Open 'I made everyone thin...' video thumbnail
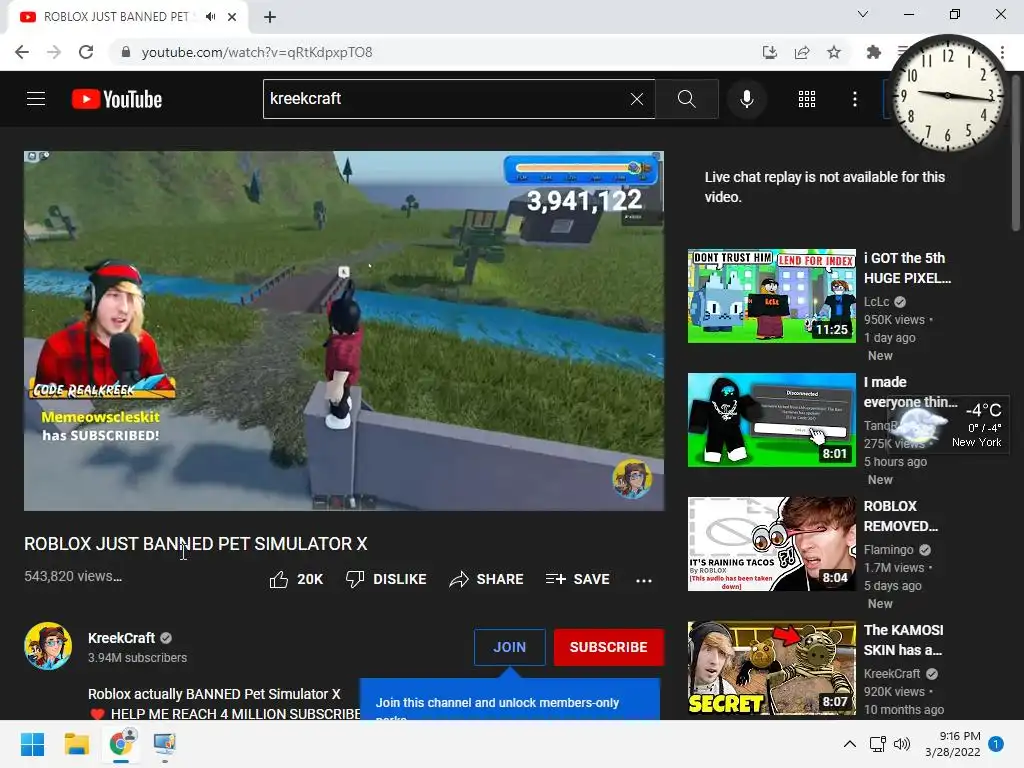1024x768 pixels. [x=771, y=419]
